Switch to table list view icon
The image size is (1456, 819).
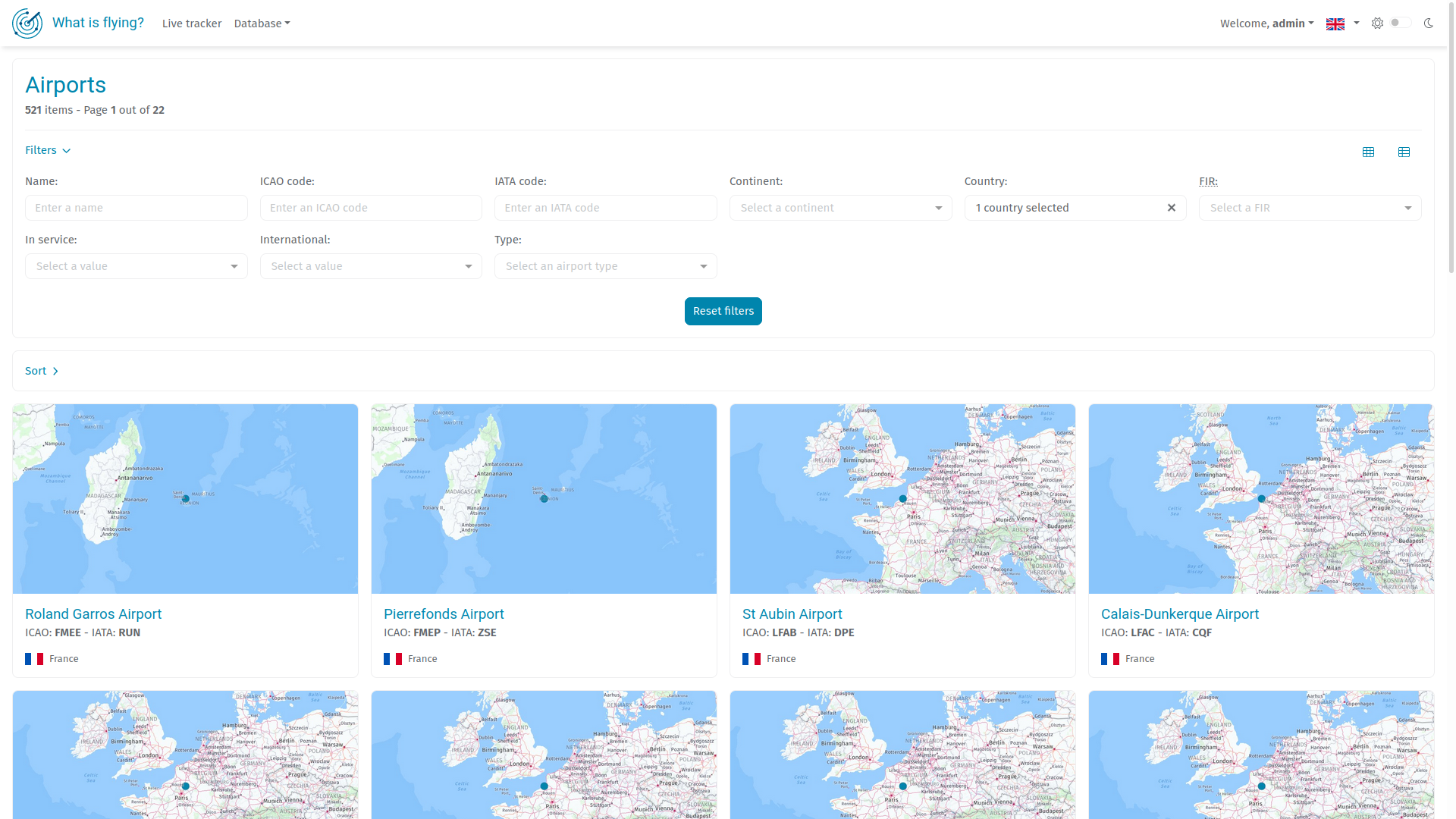[1404, 152]
